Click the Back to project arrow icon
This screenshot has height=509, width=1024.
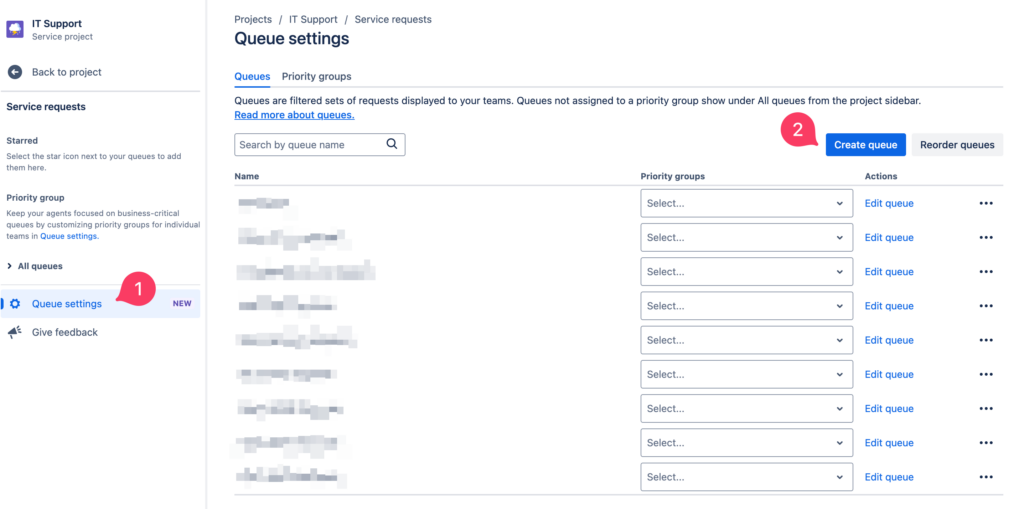click(x=15, y=72)
